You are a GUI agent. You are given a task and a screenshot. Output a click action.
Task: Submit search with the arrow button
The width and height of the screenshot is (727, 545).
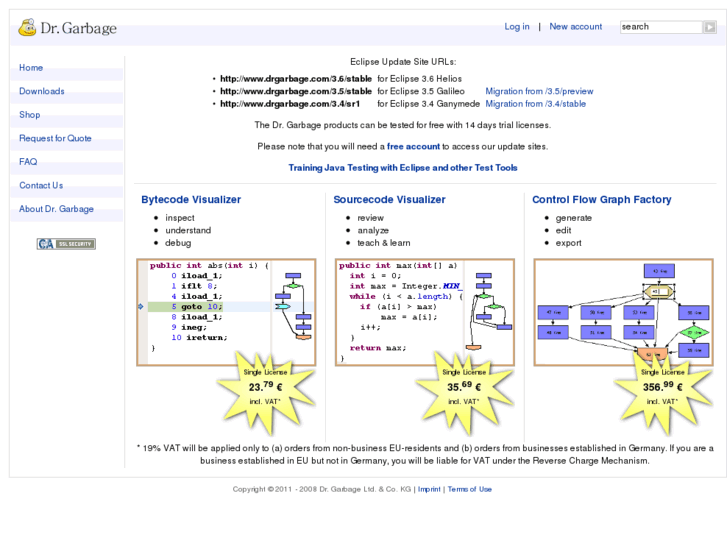tap(709, 27)
